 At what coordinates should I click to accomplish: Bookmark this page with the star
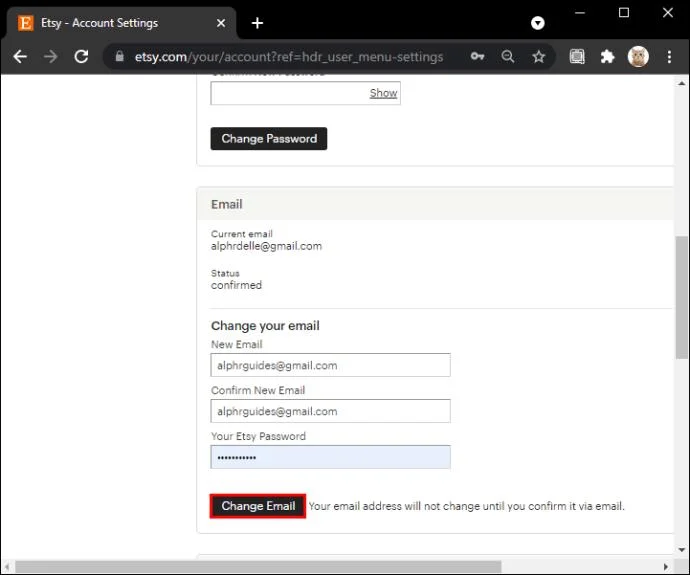click(x=539, y=56)
